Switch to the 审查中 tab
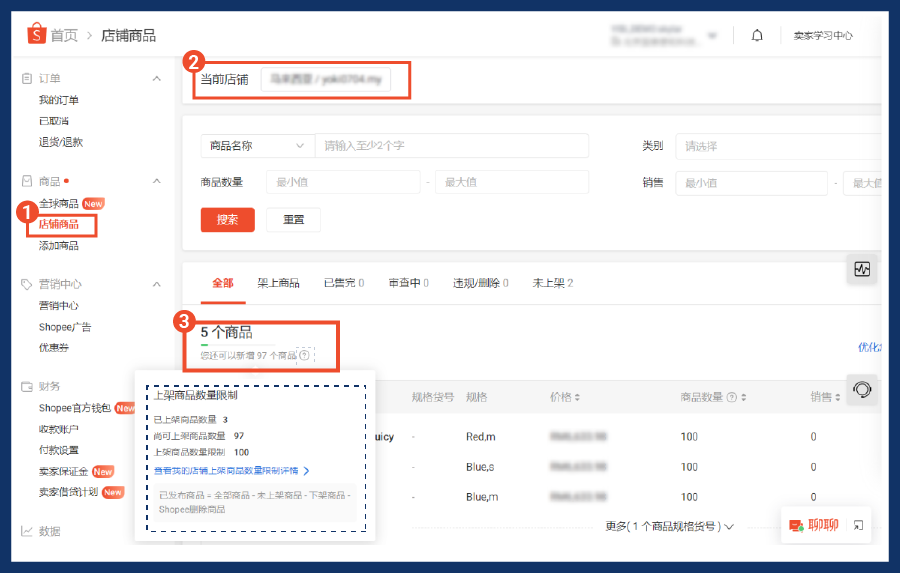The width and height of the screenshot is (900, 573). (x=409, y=282)
